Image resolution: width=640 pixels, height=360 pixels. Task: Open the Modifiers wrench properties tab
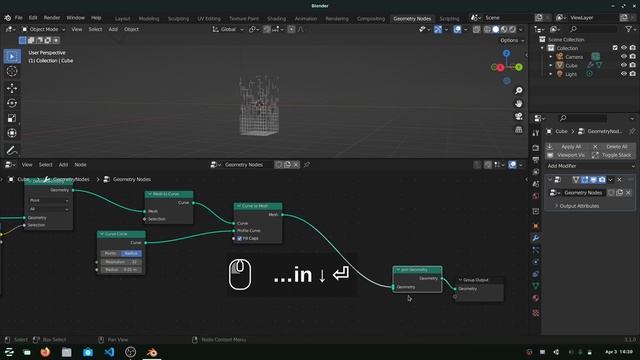click(x=536, y=238)
